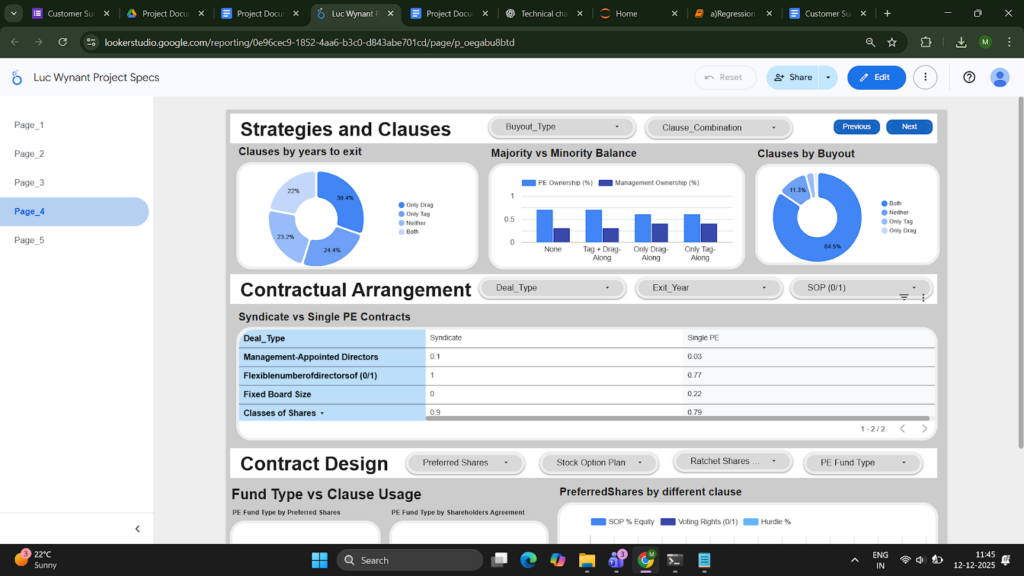Click the help question mark icon
This screenshot has width=1024, height=576.
(x=969, y=77)
